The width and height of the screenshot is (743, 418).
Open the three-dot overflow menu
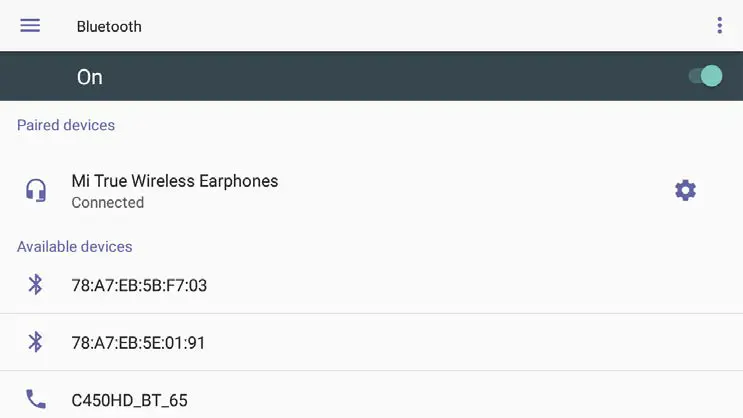click(719, 26)
